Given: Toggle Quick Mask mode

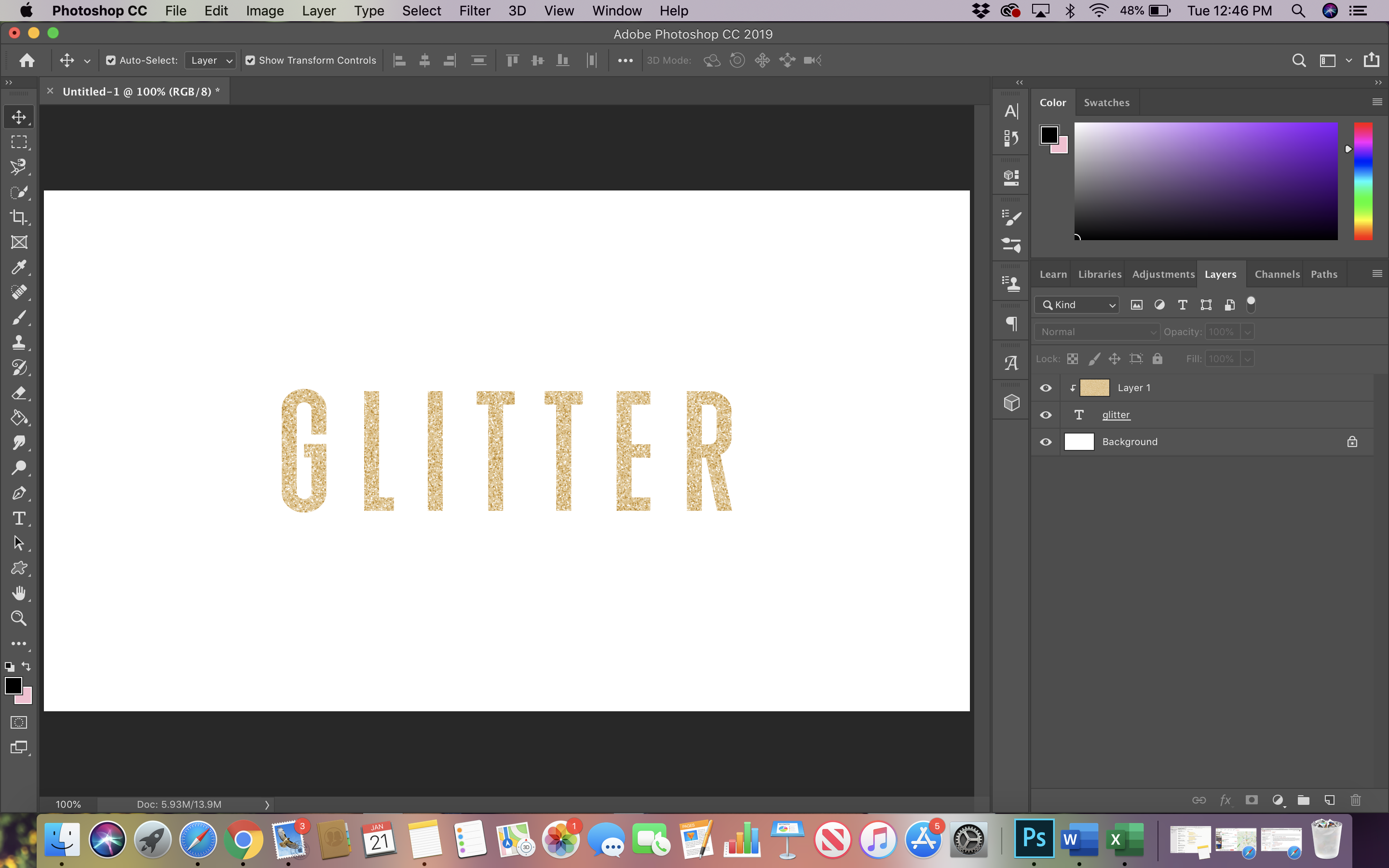Looking at the screenshot, I should pos(19,722).
